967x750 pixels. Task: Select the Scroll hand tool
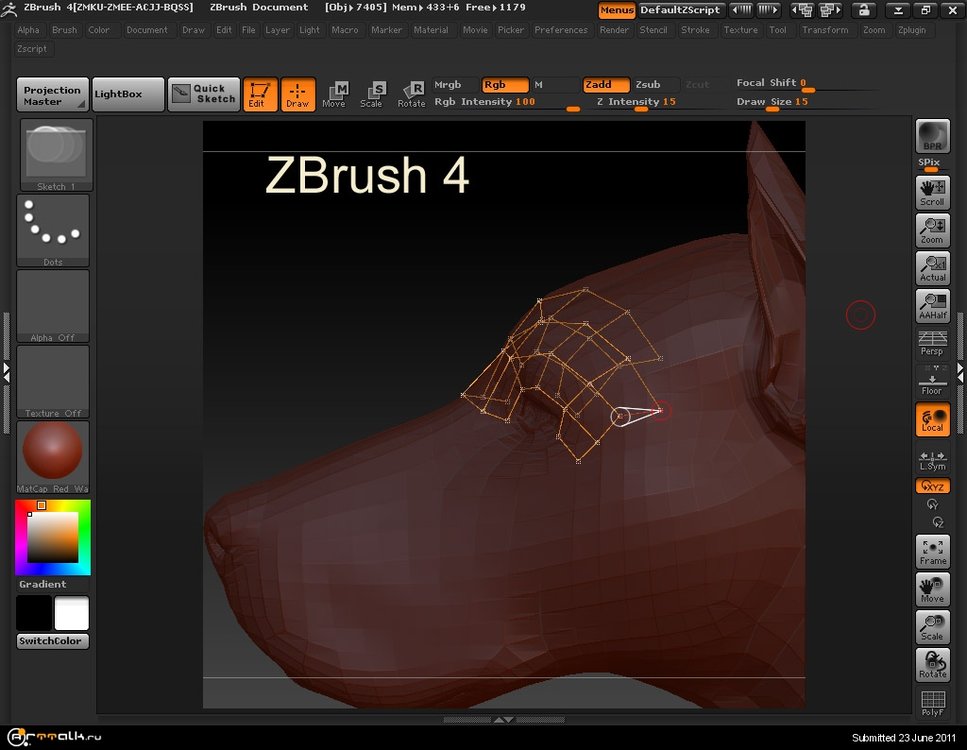pyautogui.click(x=932, y=193)
